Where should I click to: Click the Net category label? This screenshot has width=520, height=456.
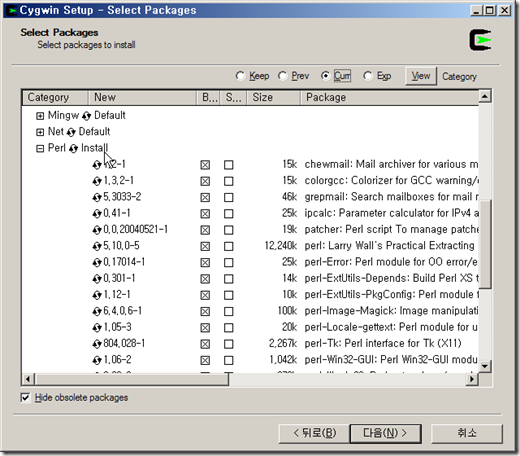(x=56, y=132)
